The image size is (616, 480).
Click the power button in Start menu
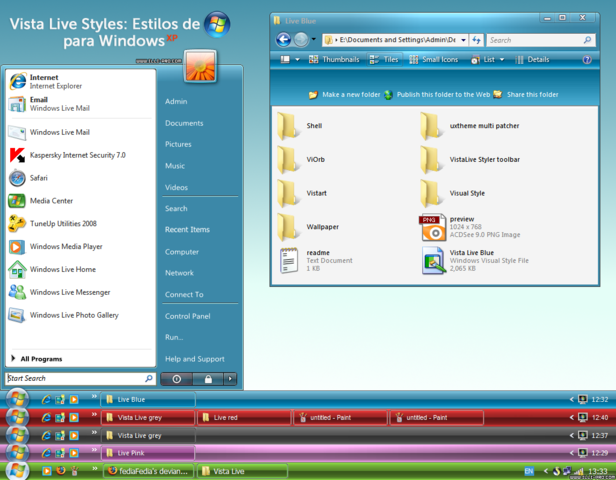pos(177,379)
